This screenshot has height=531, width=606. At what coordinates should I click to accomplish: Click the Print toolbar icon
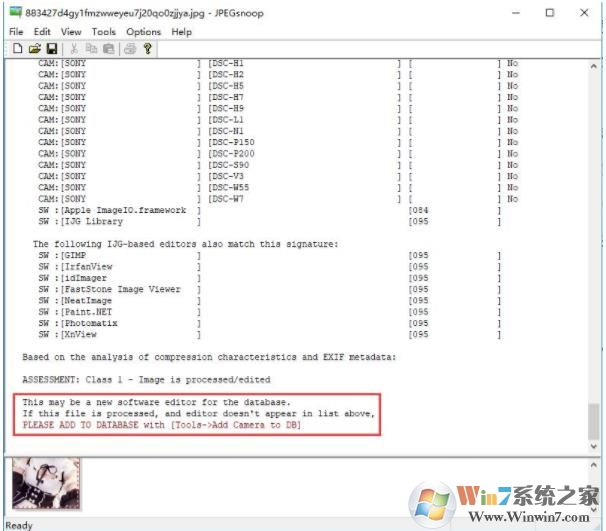point(130,49)
